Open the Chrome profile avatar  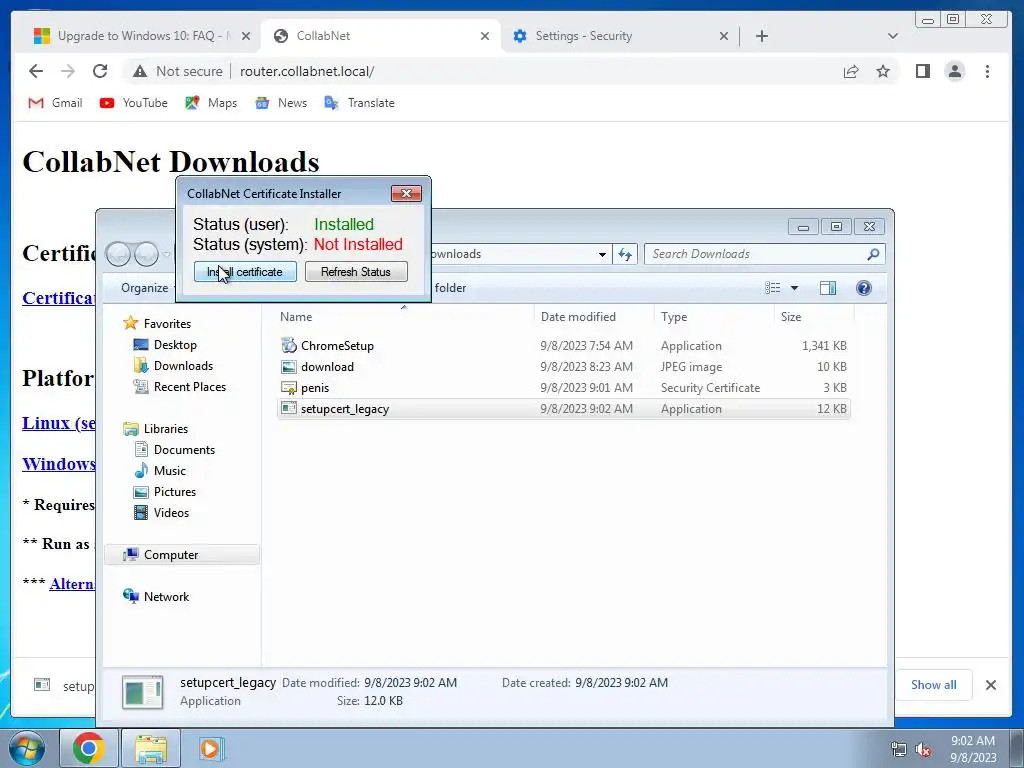[955, 71]
